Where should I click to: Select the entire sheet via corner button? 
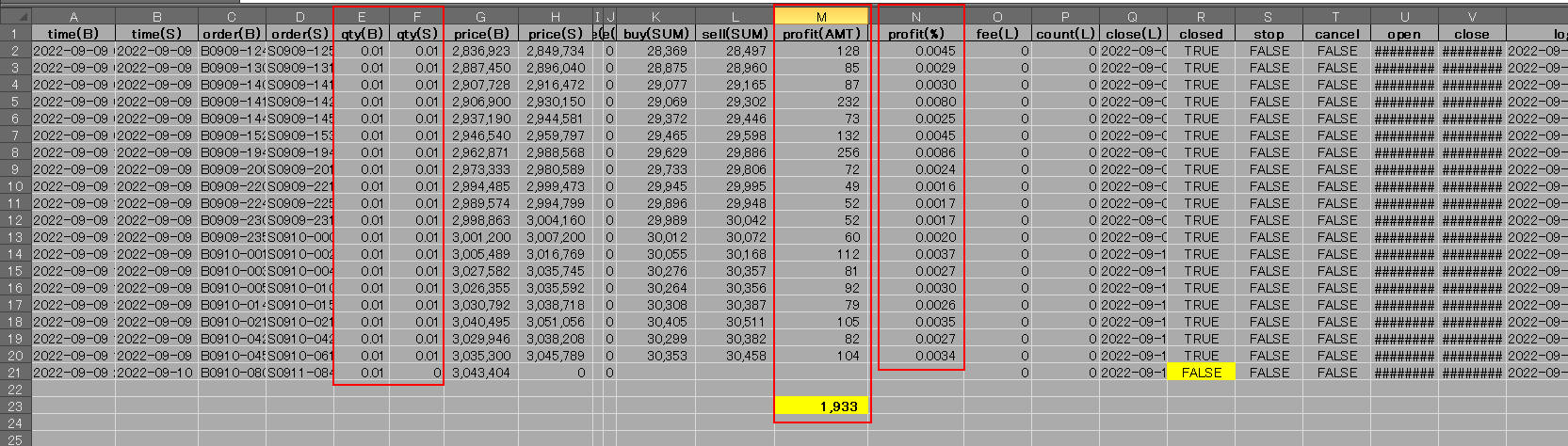pos(16,16)
